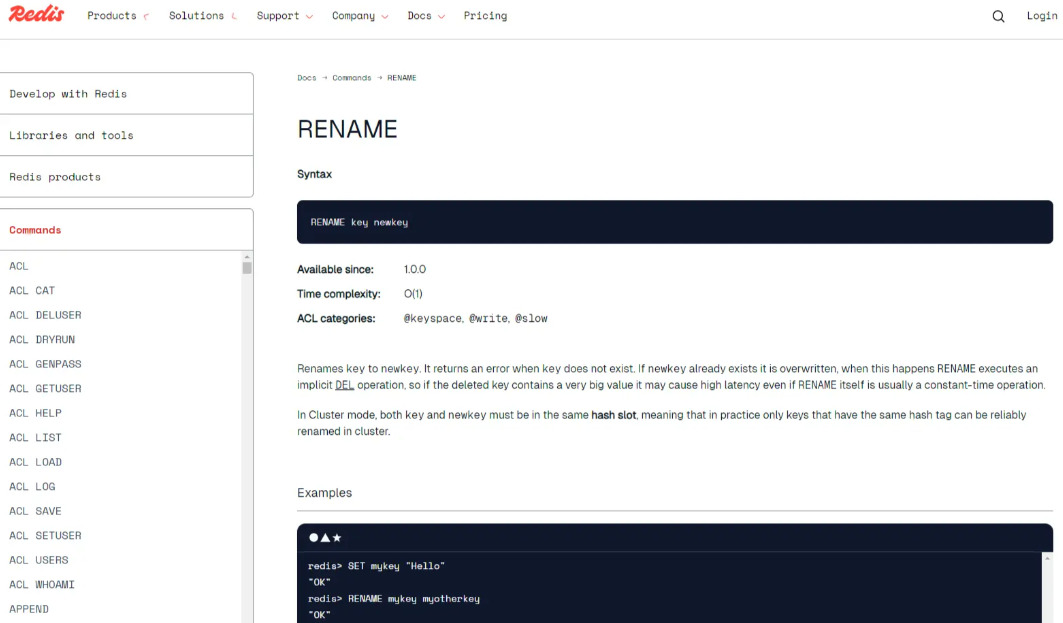Expand the Docs dropdown
The height and width of the screenshot is (623, 1063).
pyautogui.click(x=426, y=16)
